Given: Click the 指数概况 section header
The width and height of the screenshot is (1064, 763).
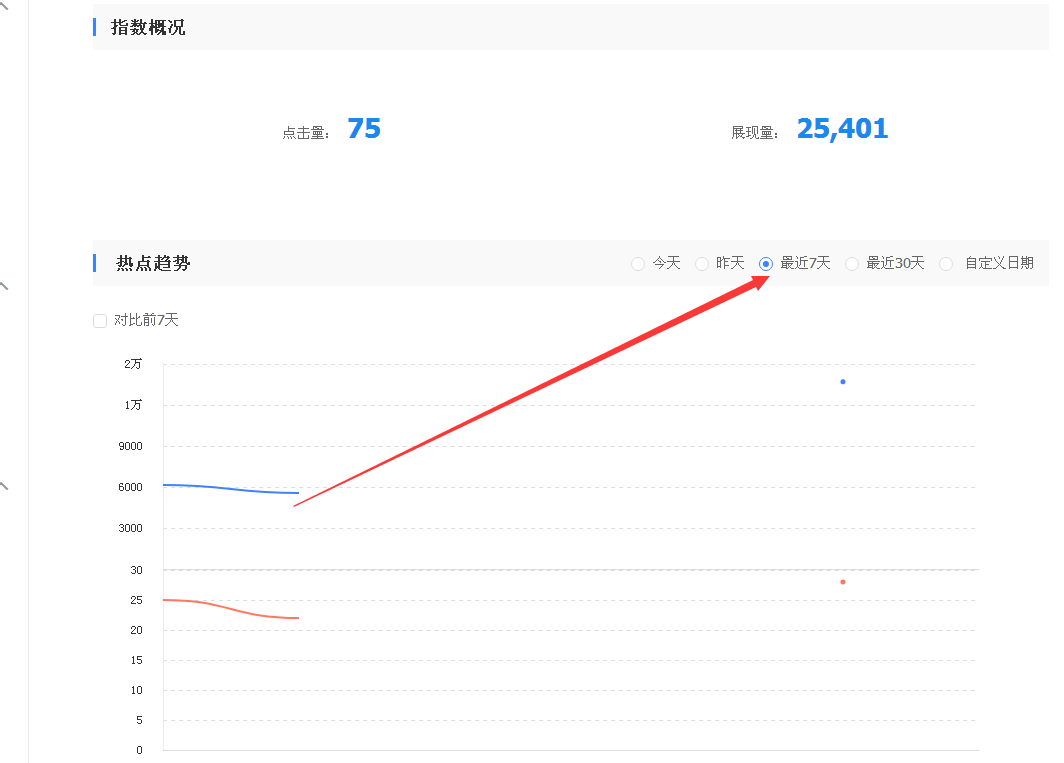Looking at the screenshot, I should point(148,28).
